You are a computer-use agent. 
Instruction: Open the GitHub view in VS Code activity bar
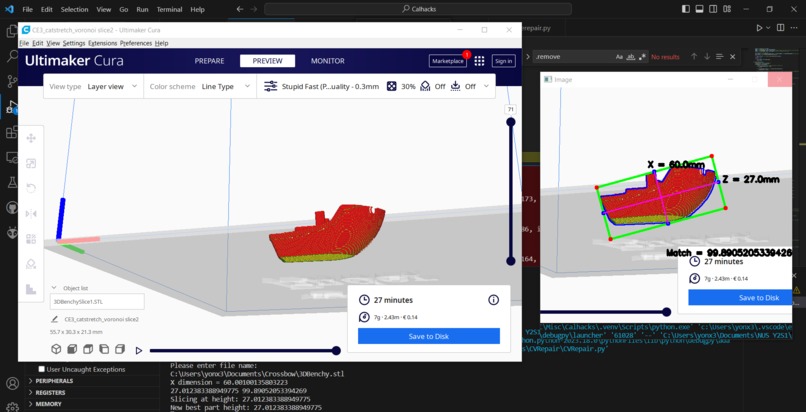click(x=11, y=207)
